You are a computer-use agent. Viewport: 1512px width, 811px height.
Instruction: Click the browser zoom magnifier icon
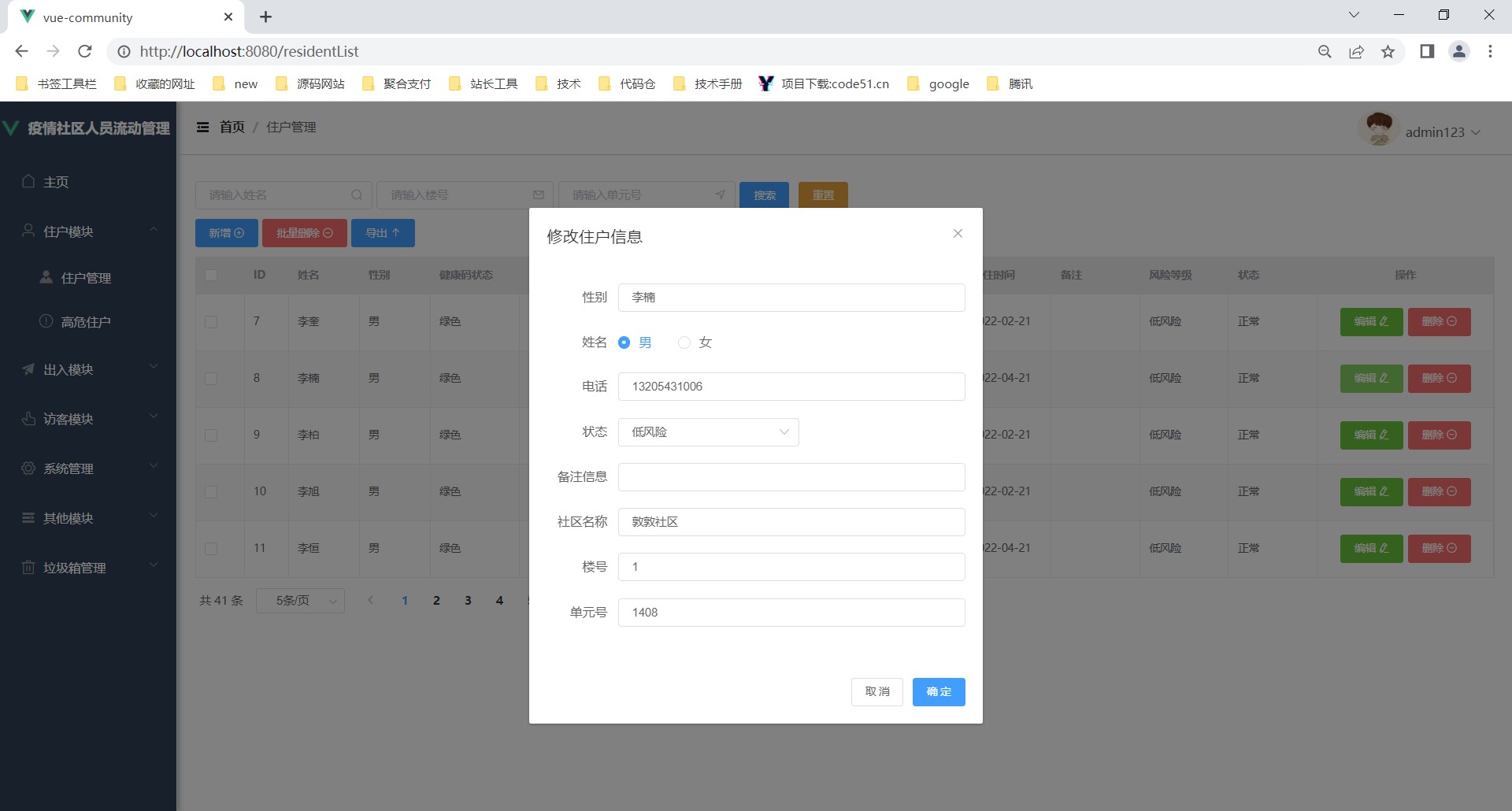pos(1325,51)
